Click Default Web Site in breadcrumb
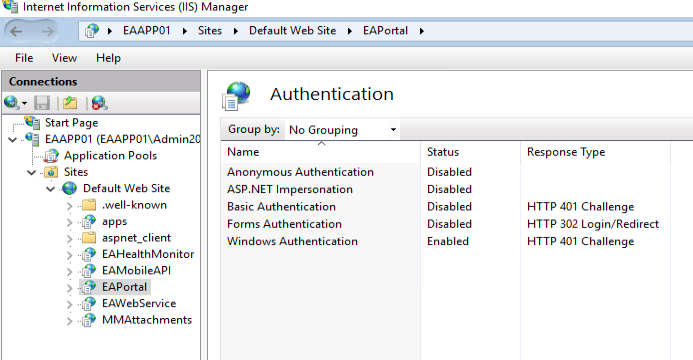This screenshot has height=360, width=693. (x=293, y=30)
